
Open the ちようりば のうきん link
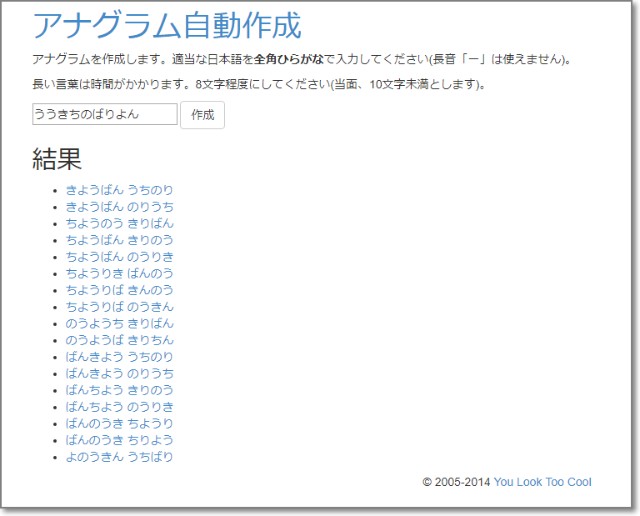119,307
